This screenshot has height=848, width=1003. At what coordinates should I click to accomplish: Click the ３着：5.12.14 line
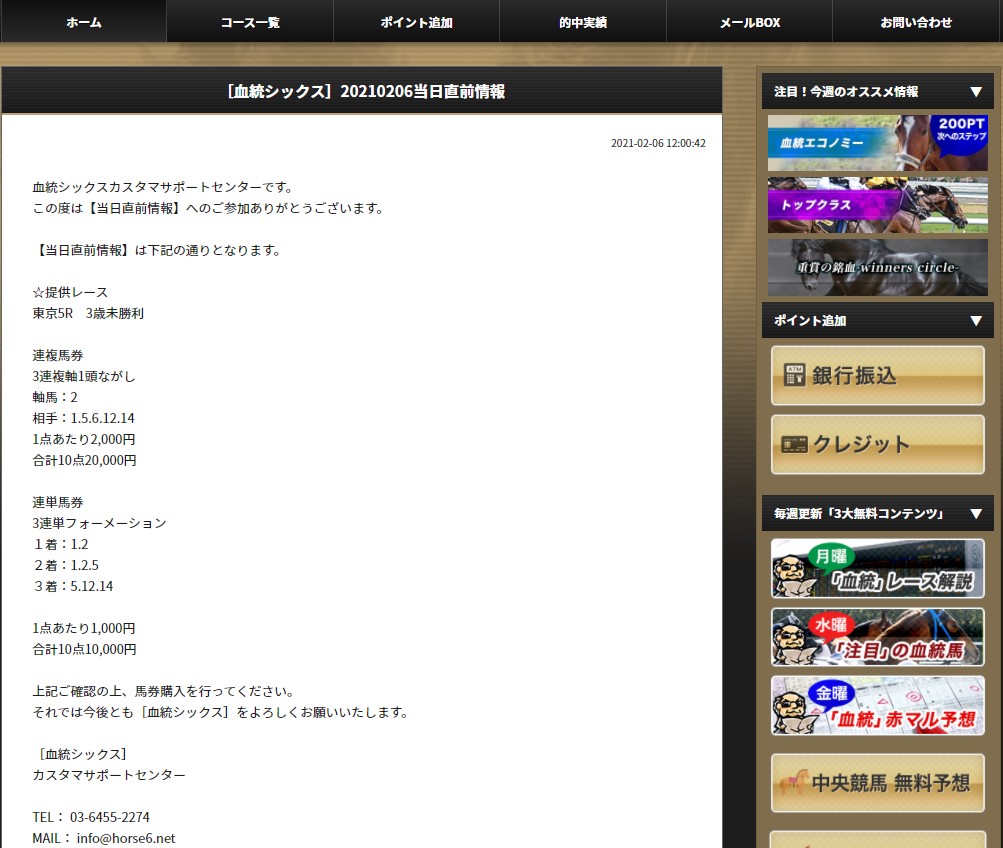tap(73, 586)
